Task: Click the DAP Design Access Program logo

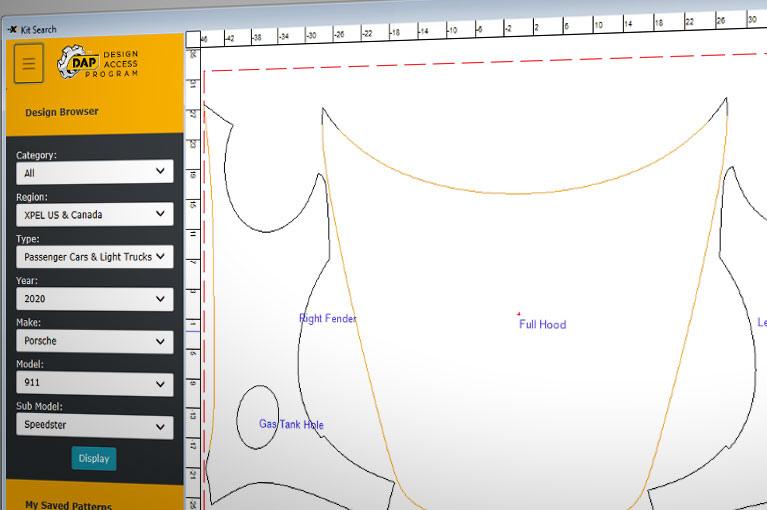Action: coord(98,63)
